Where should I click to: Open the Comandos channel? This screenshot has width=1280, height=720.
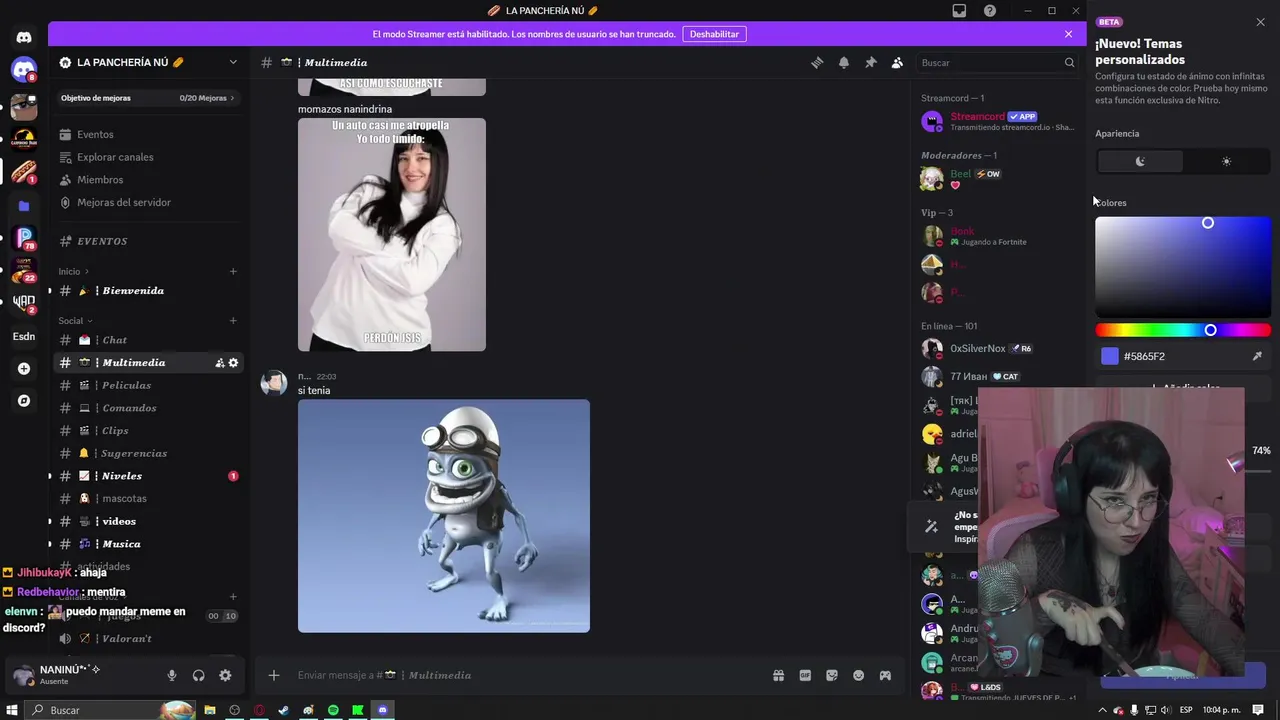click(x=148, y=408)
